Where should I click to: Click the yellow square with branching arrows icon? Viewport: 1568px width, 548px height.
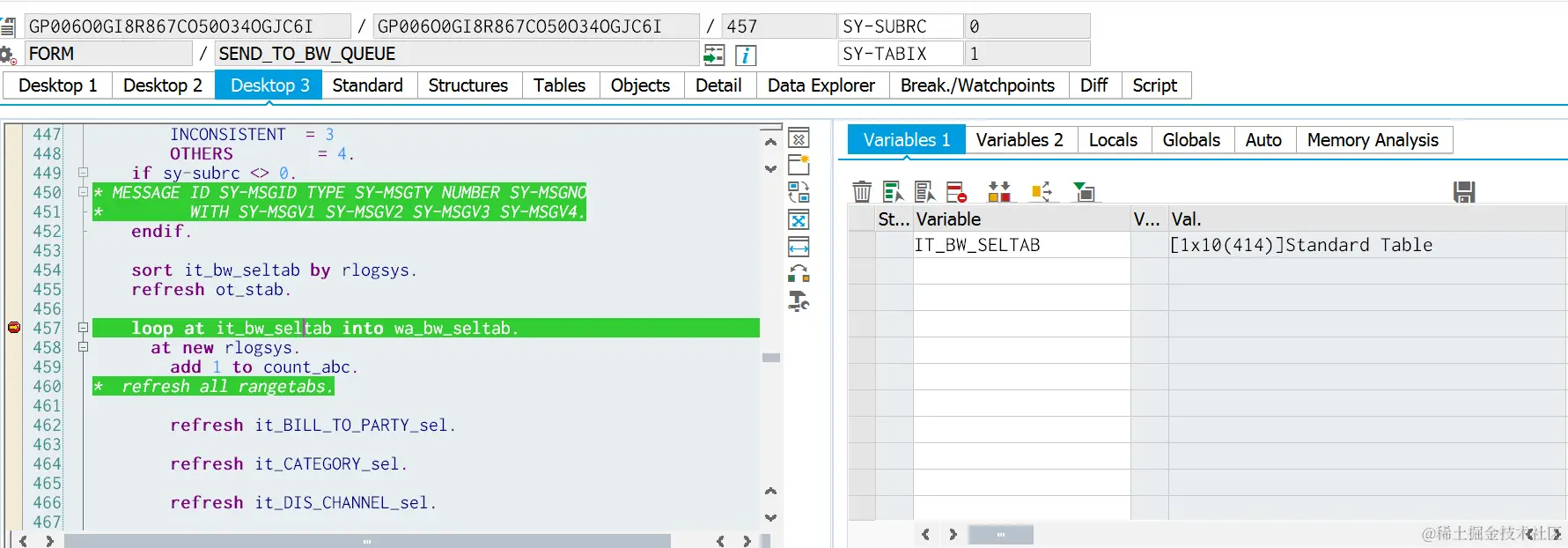1042,191
